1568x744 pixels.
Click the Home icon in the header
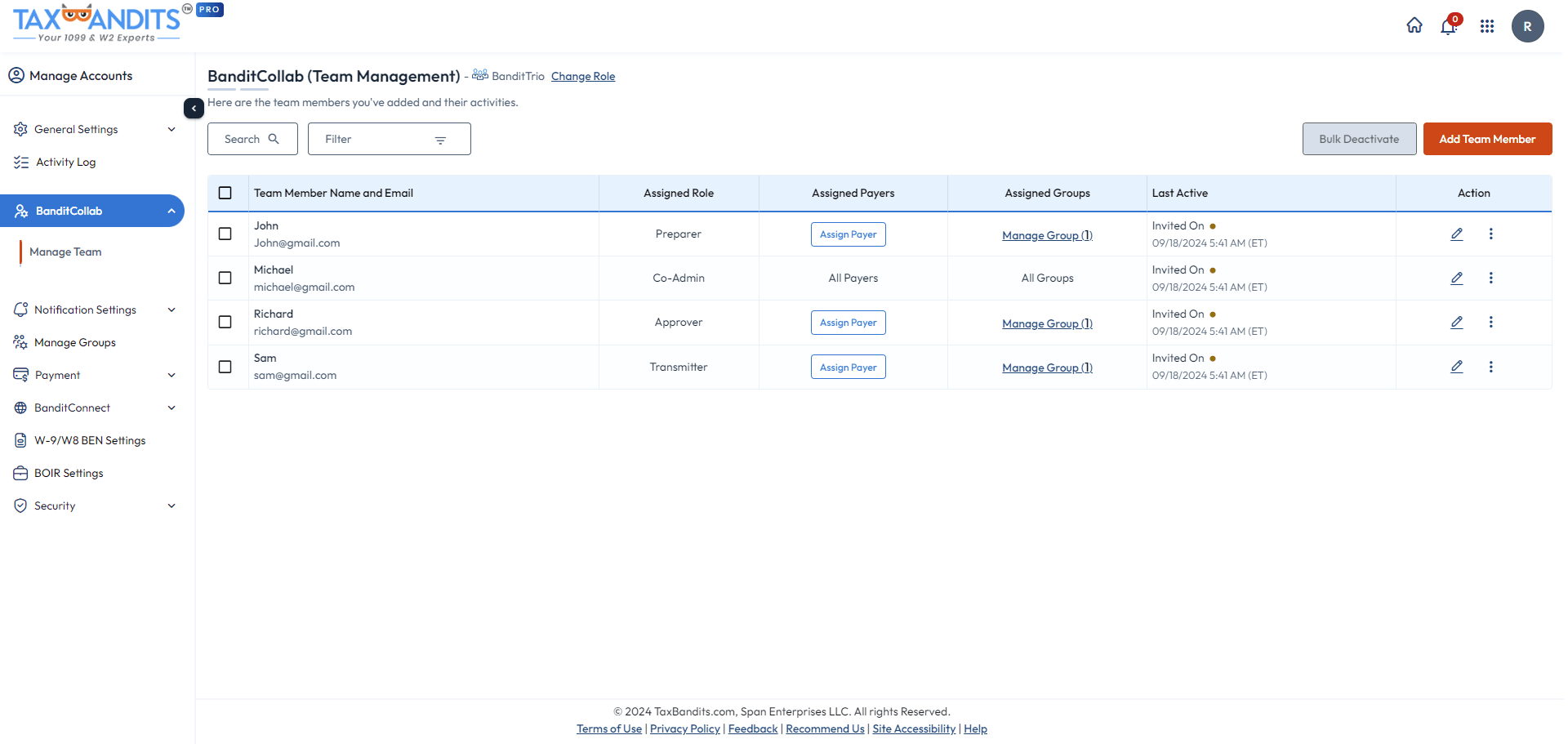tap(1414, 25)
